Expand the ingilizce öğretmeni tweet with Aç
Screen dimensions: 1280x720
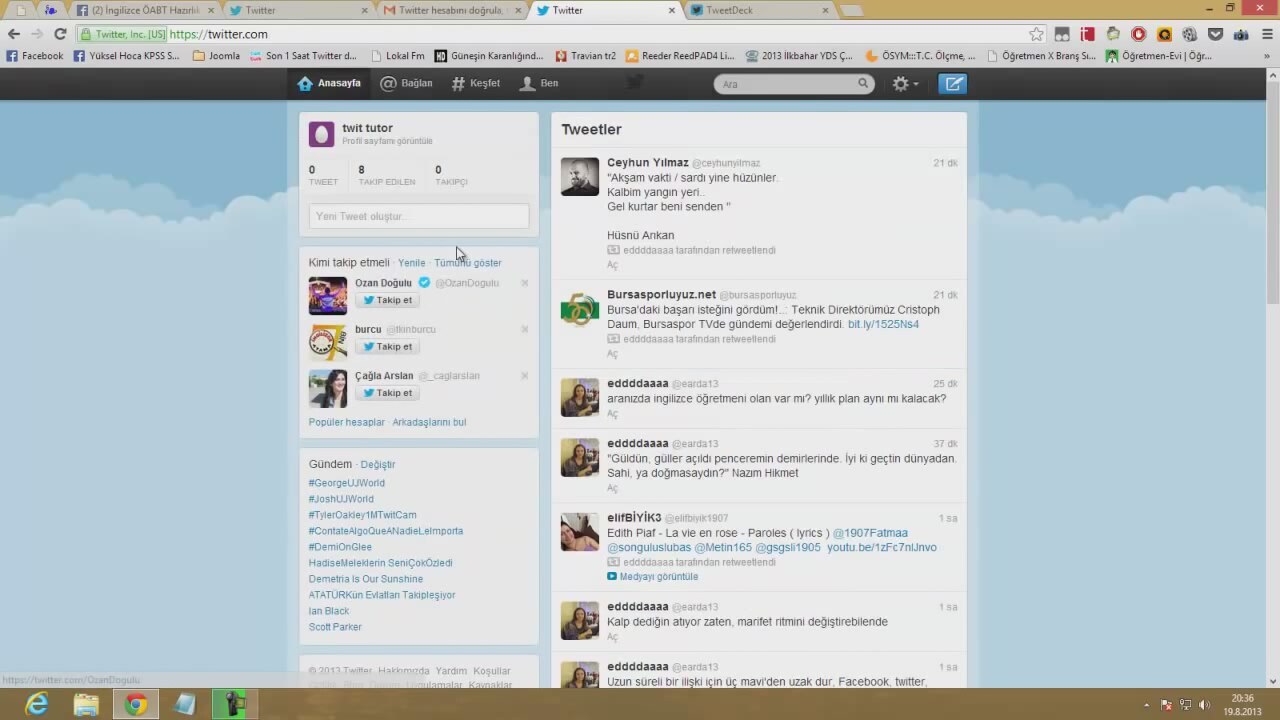point(613,414)
